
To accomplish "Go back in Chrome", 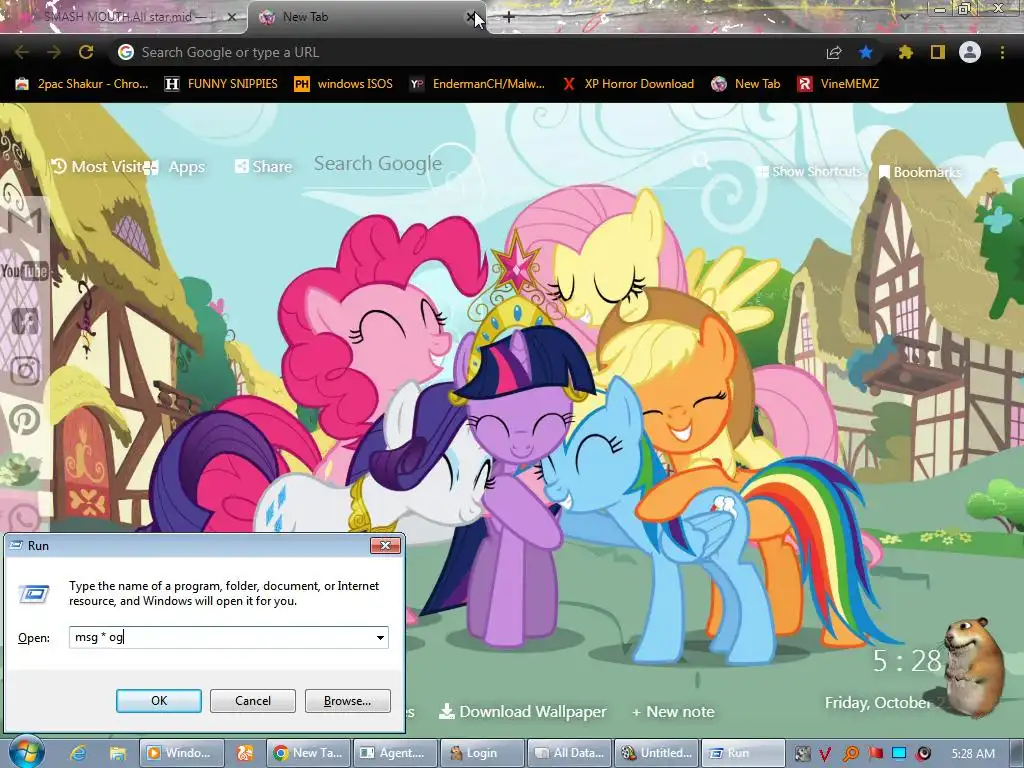I will coord(22,52).
